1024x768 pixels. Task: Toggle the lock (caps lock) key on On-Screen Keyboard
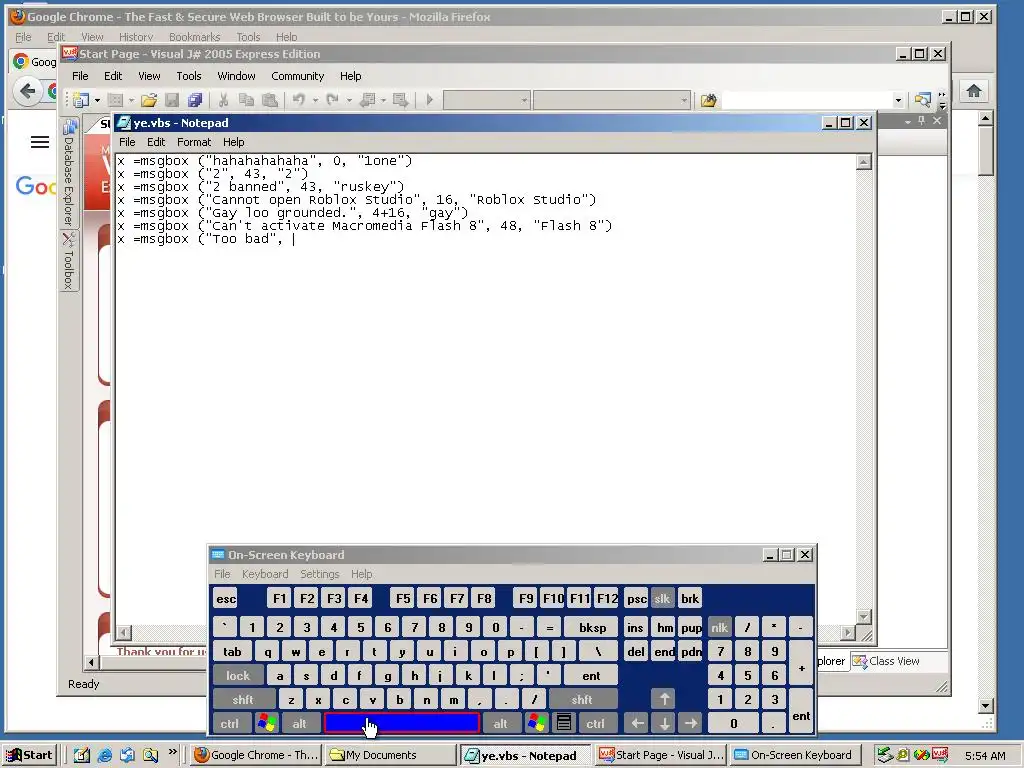(x=238, y=675)
